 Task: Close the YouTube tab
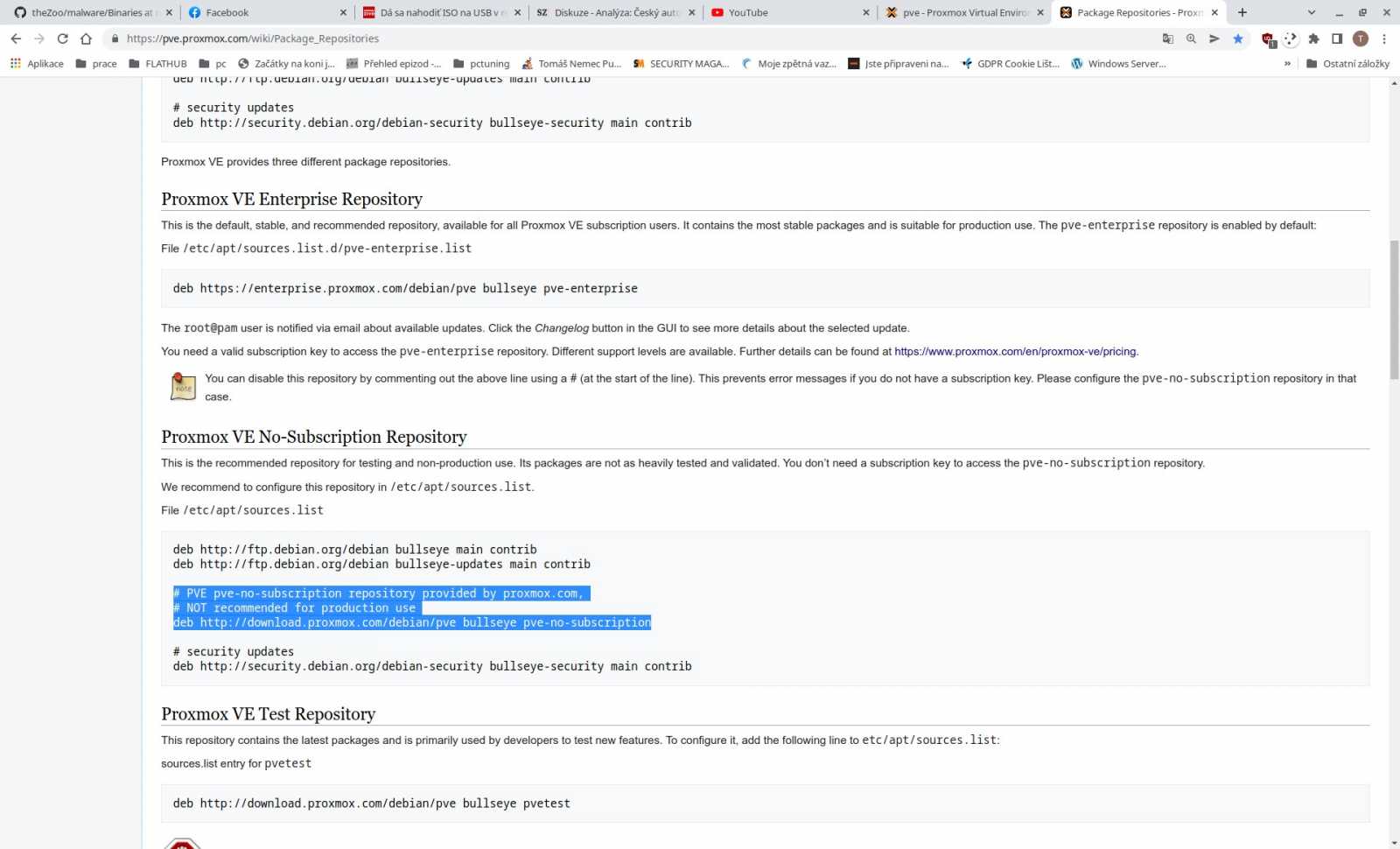tap(866, 12)
